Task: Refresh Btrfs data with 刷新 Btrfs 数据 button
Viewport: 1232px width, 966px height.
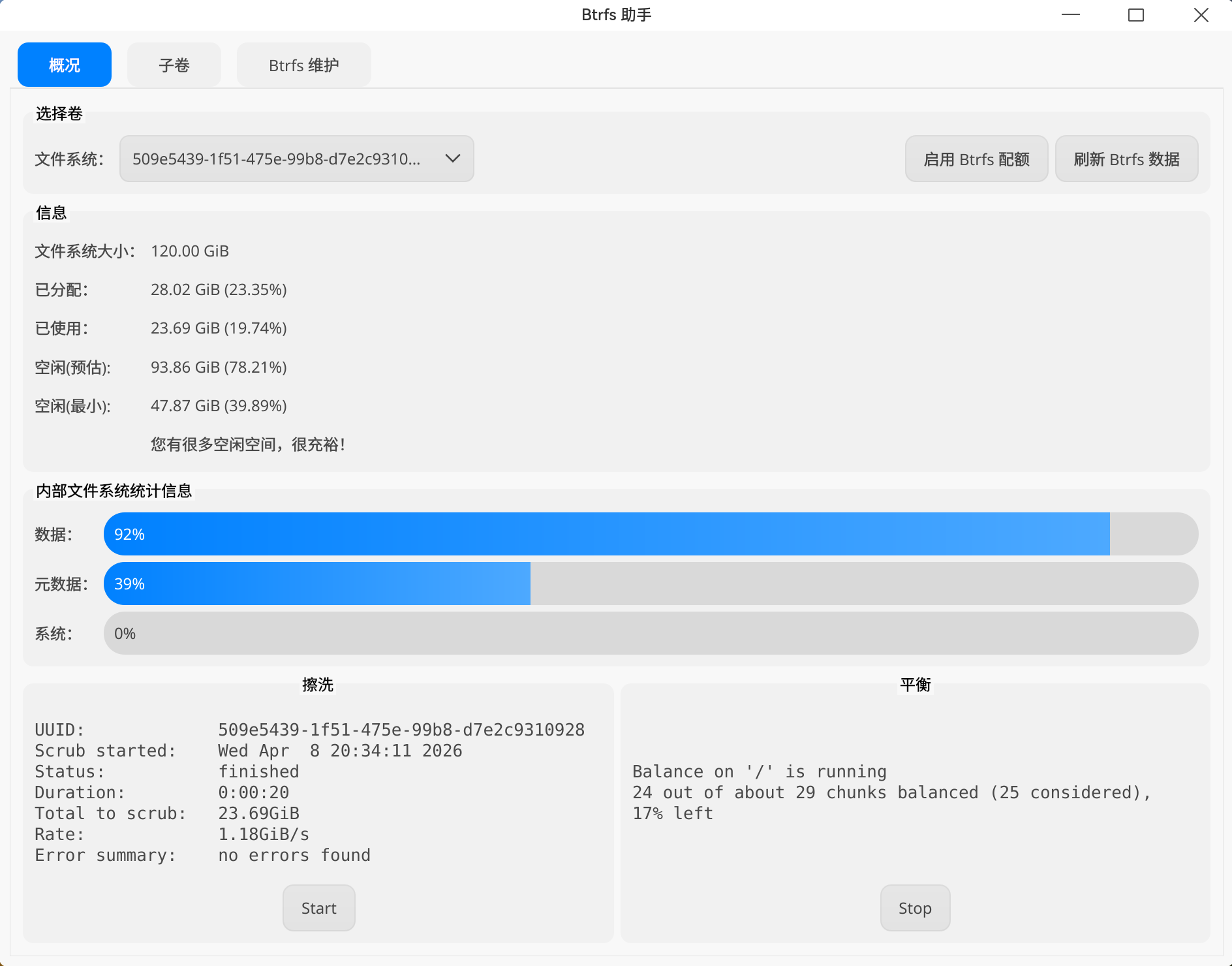Action: pyautogui.click(x=1126, y=159)
